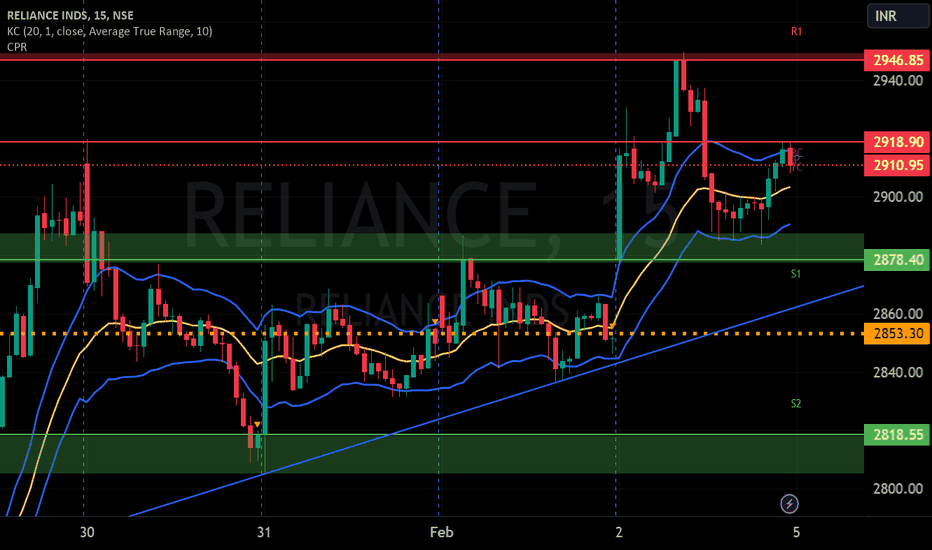
Task: Select the CPR indicator legend
Action: 17,47
